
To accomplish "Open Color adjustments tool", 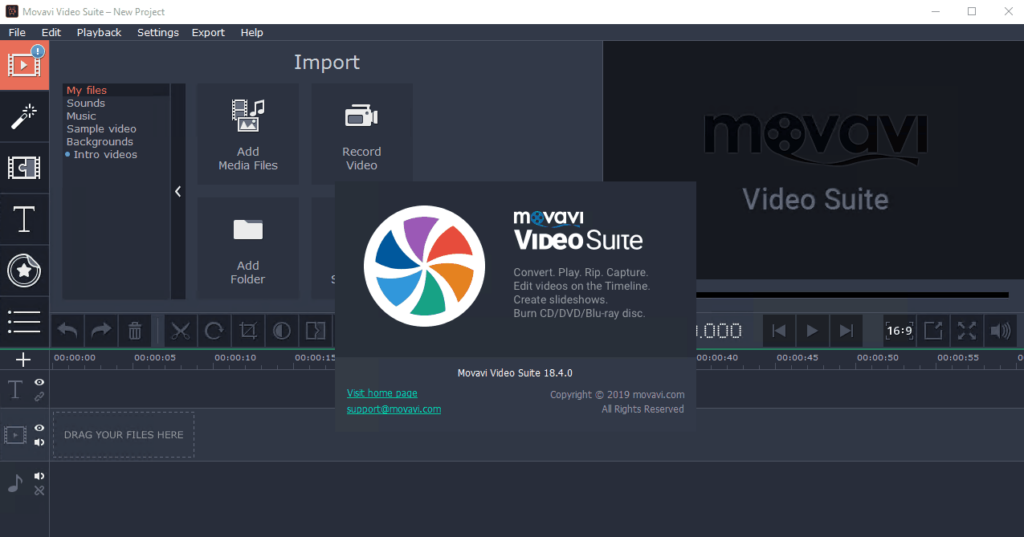I will (x=281, y=331).
